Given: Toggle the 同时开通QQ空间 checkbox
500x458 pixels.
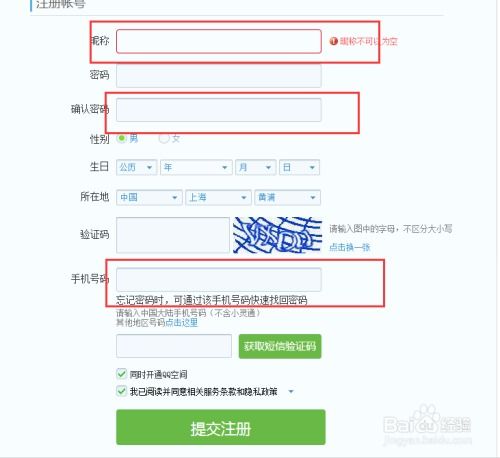Looking at the screenshot, I should click(x=121, y=374).
